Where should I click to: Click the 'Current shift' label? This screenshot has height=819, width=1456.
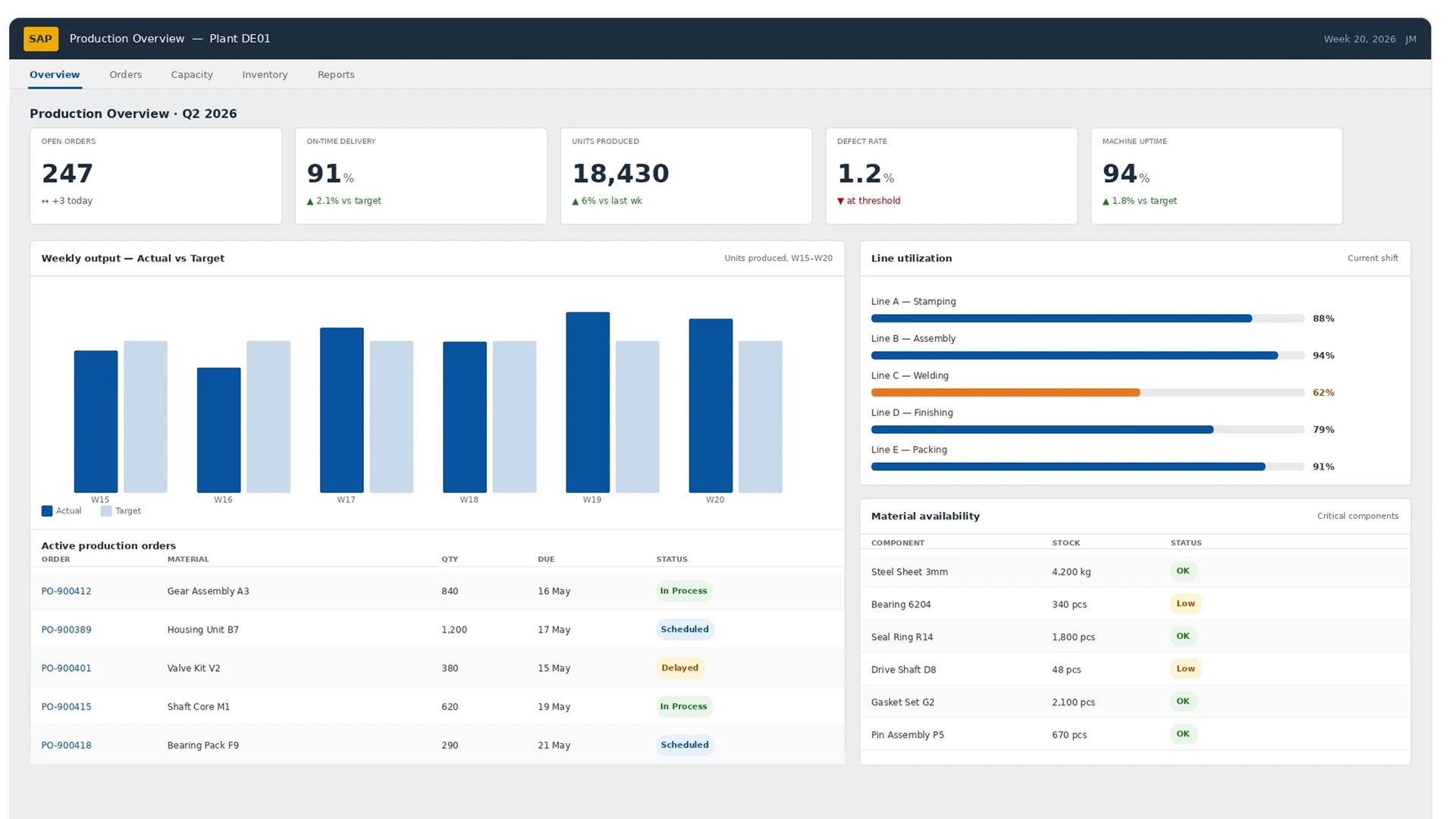[x=1373, y=259]
